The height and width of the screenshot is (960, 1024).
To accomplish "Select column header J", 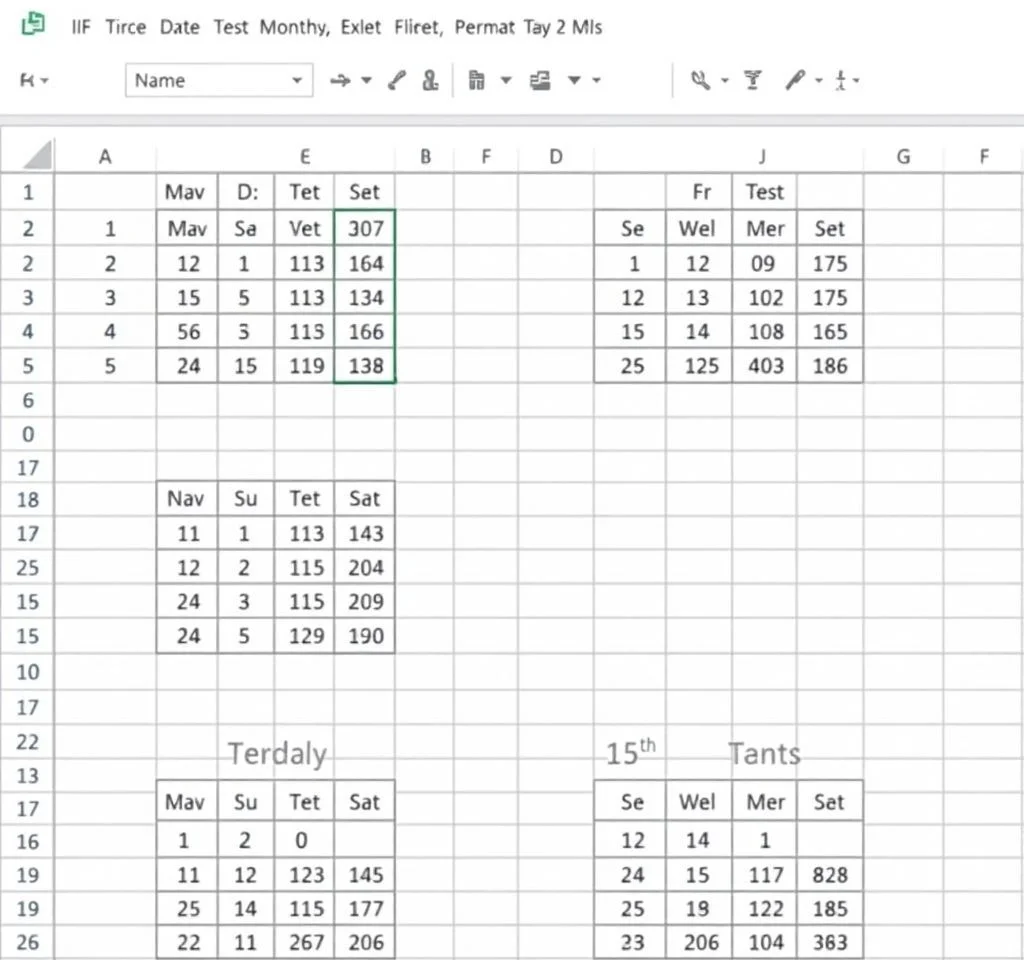I will coord(762,156).
